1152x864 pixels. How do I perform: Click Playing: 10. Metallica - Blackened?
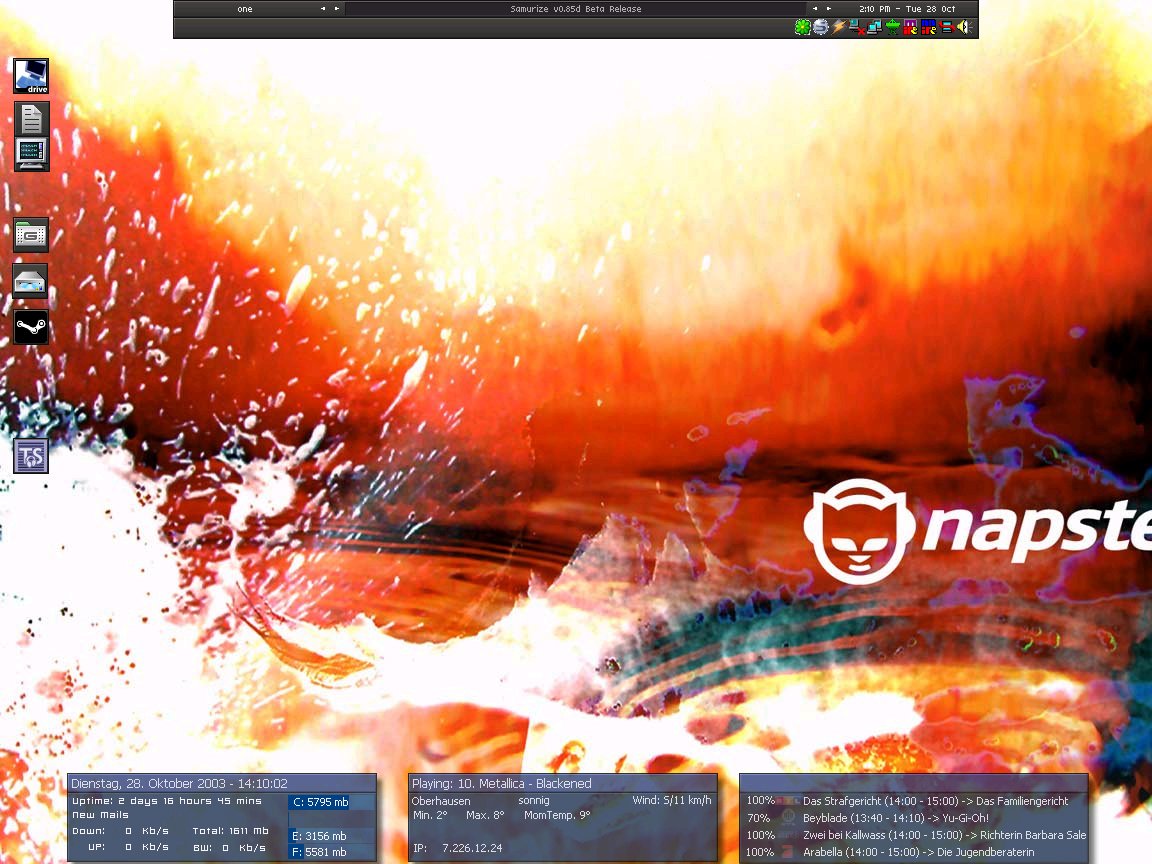click(502, 783)
